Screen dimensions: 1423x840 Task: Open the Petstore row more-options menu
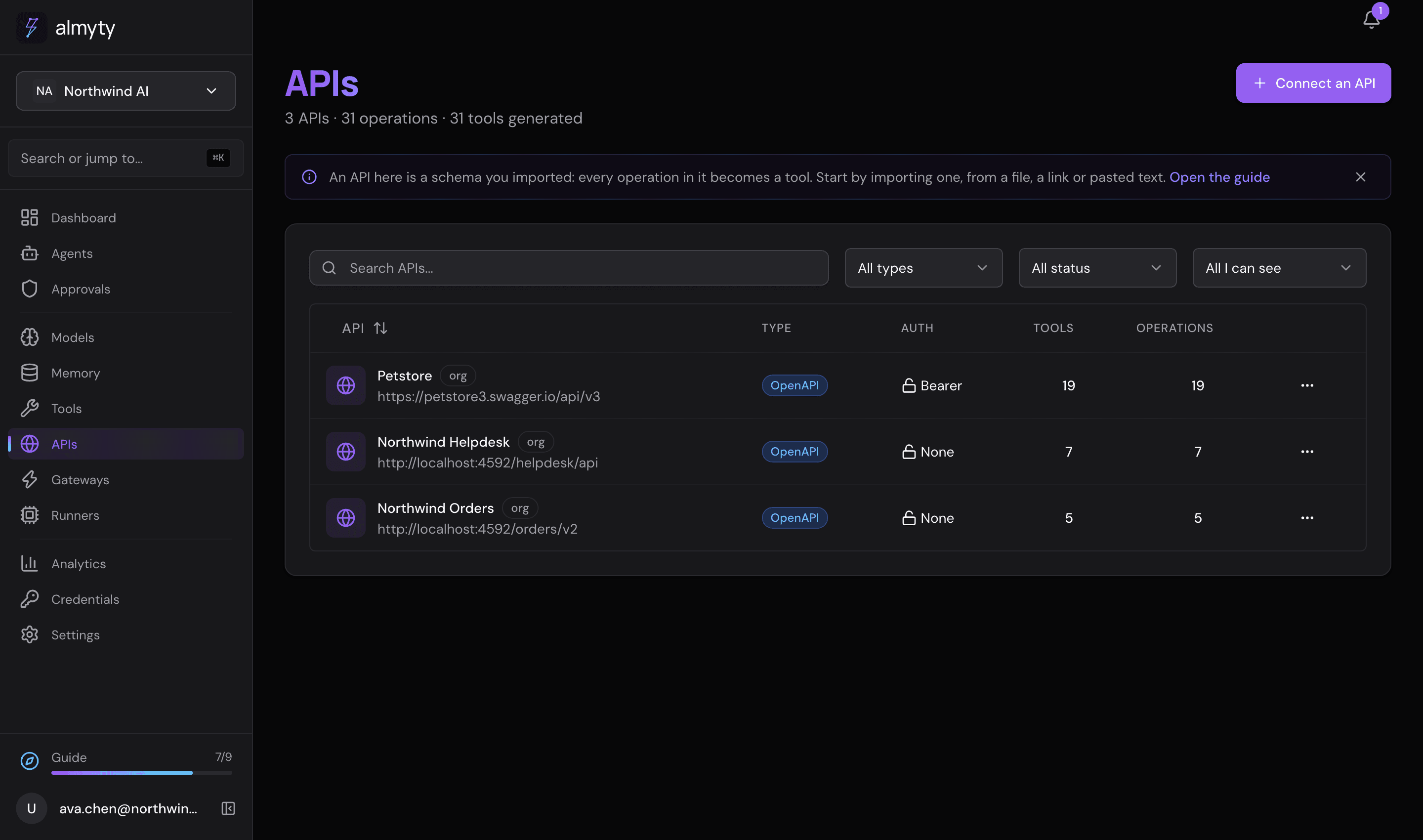coord(1307,385)
